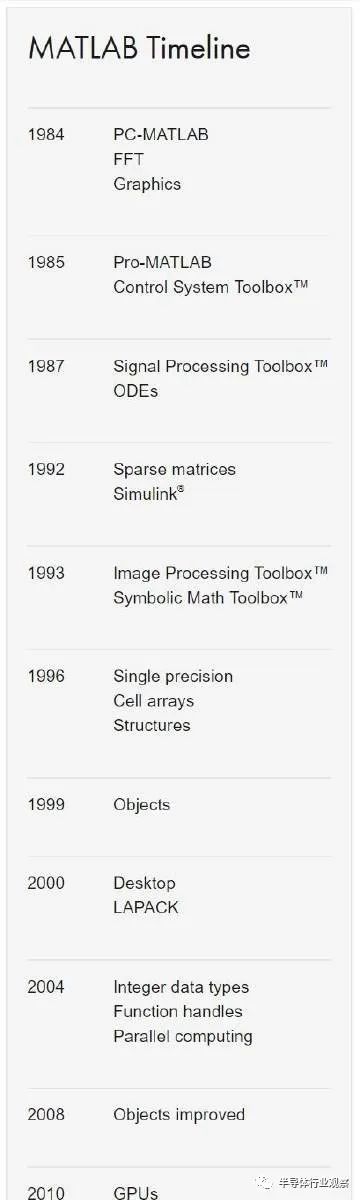
Task: Click the Objects entry for 1999
Action: 142,804
